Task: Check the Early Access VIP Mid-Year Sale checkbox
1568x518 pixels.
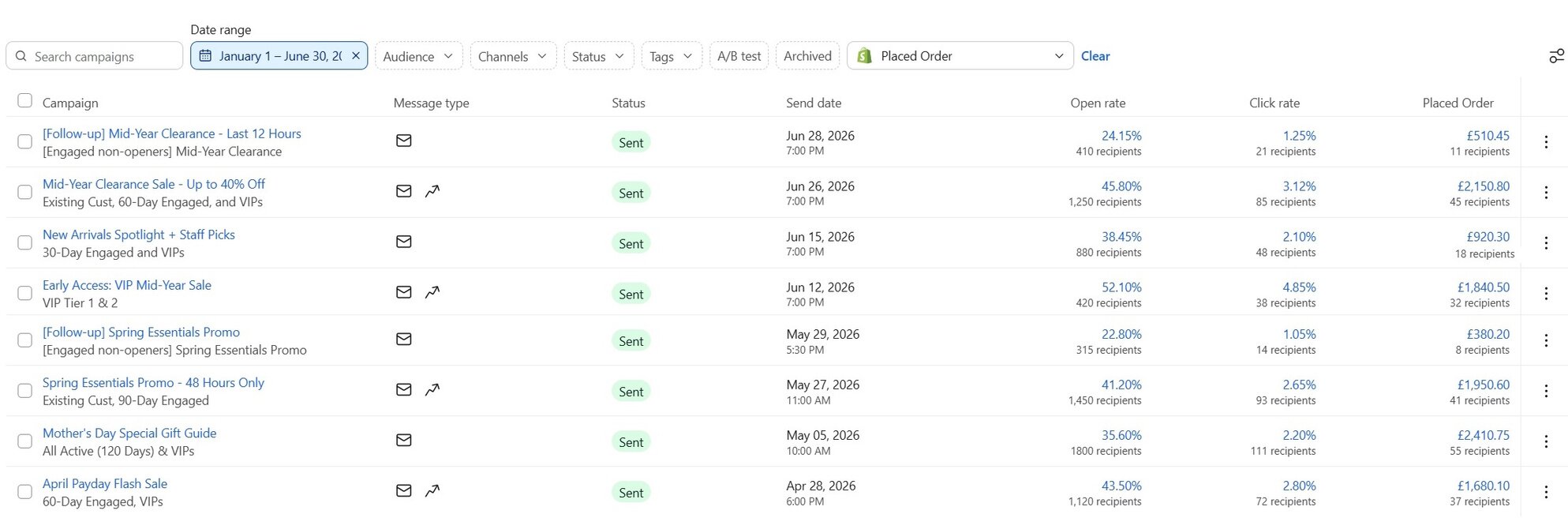Action: 25,293
